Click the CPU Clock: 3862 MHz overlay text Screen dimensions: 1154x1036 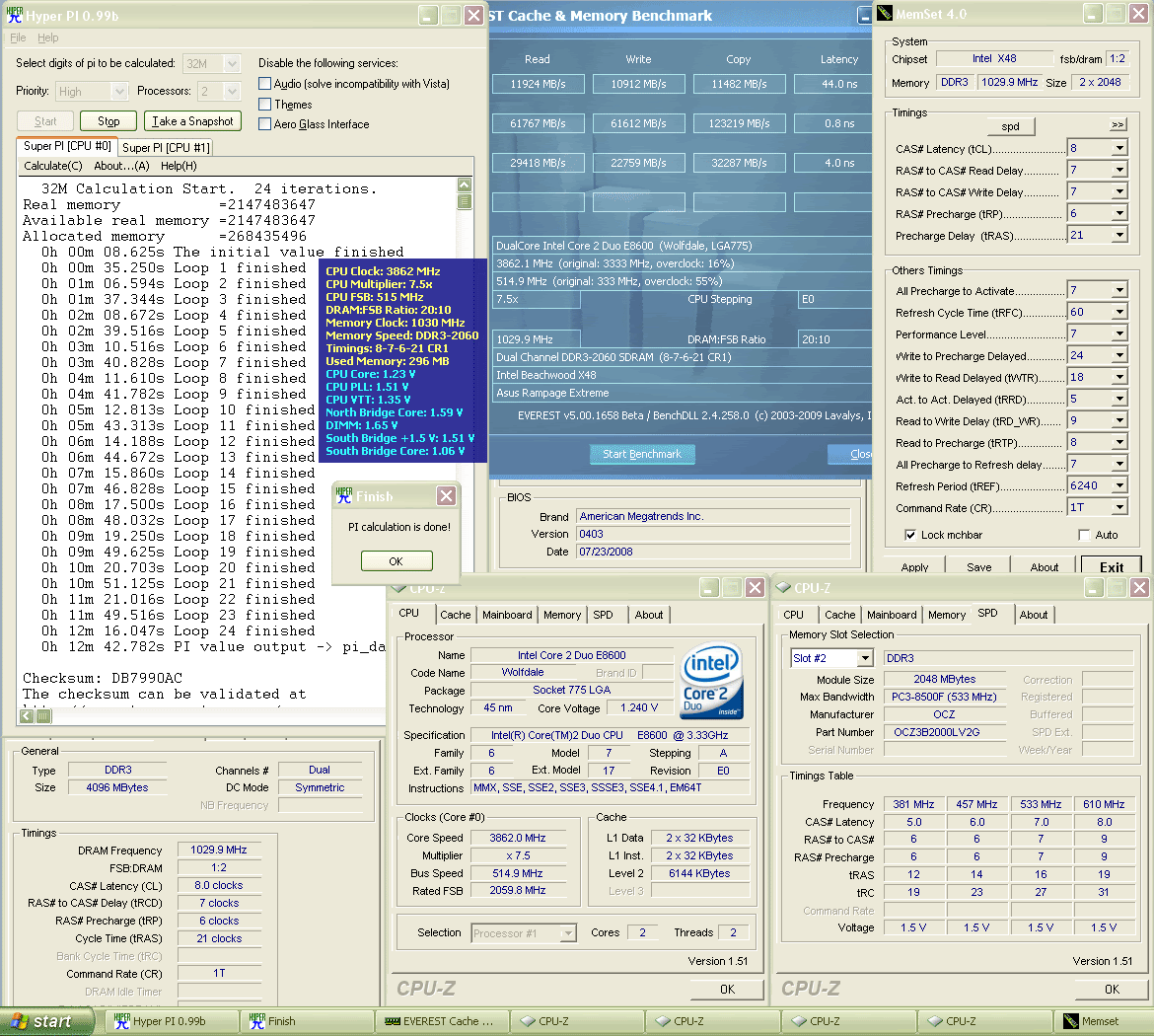tap(383, 271)
